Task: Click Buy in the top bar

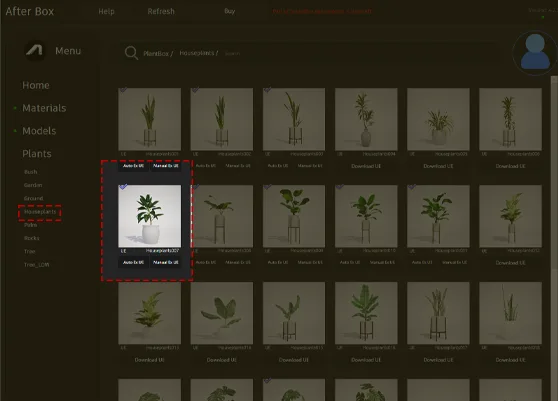Action: tap(230, 11)
